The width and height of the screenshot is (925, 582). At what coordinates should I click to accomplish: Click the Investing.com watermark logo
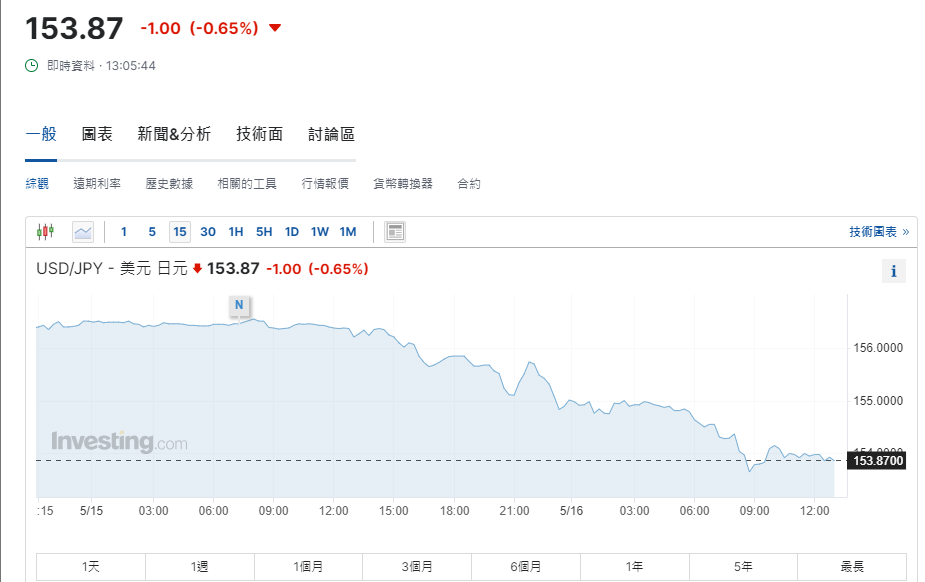point(119,441)
